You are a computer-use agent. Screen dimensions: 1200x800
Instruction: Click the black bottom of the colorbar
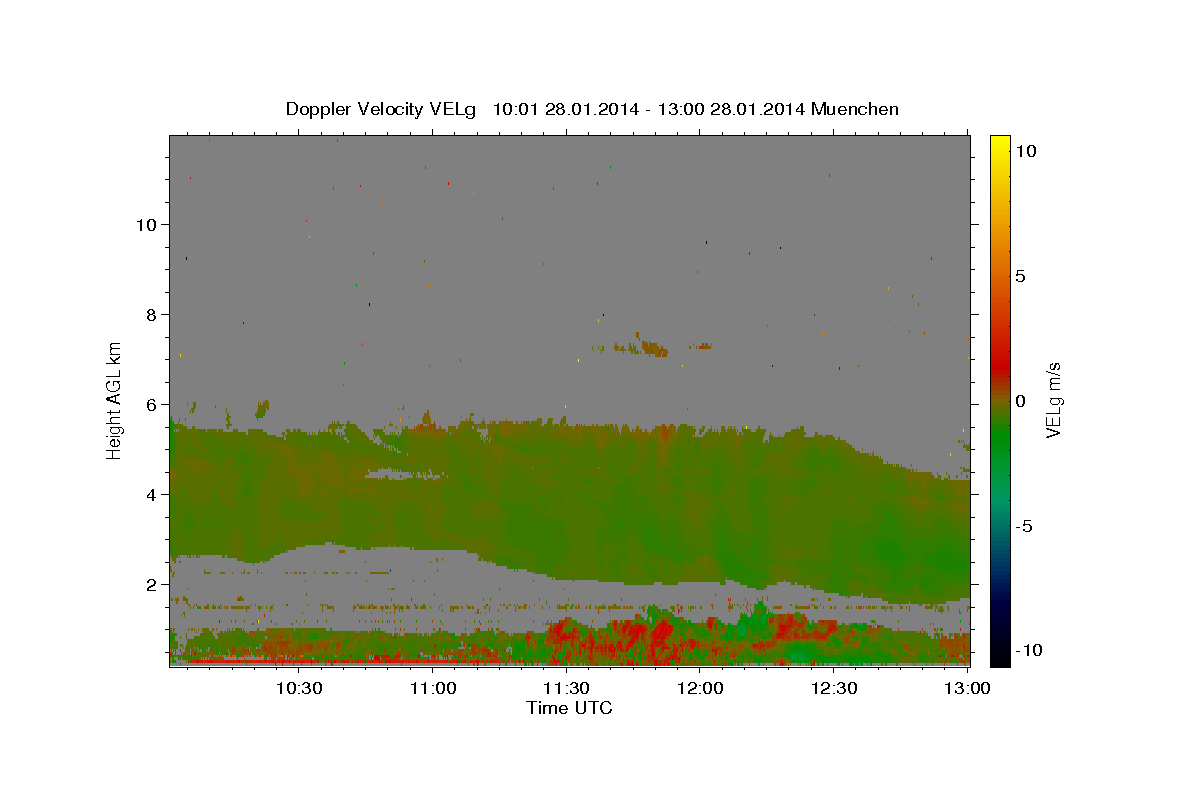(1000, 652)
